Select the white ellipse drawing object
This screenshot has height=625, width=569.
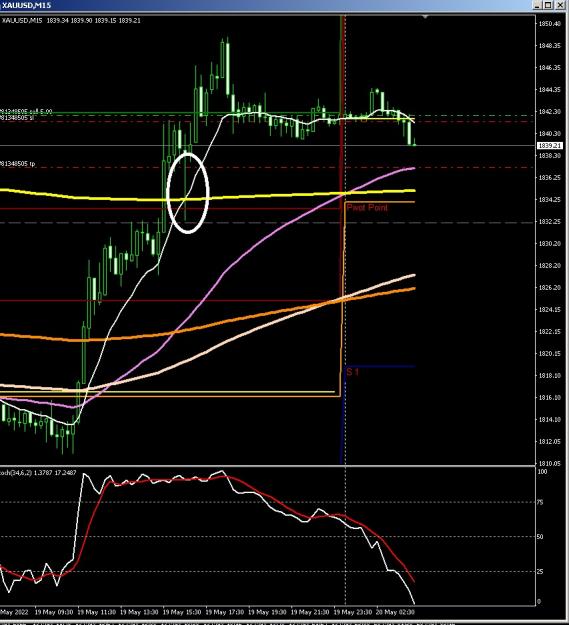pyautogui.click(x=188, y=193)
